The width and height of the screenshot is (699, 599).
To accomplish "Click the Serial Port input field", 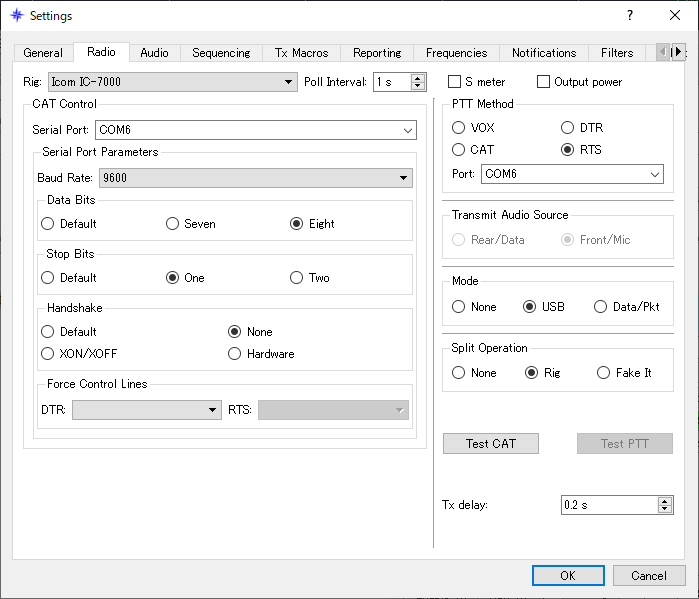I will 255,130.
